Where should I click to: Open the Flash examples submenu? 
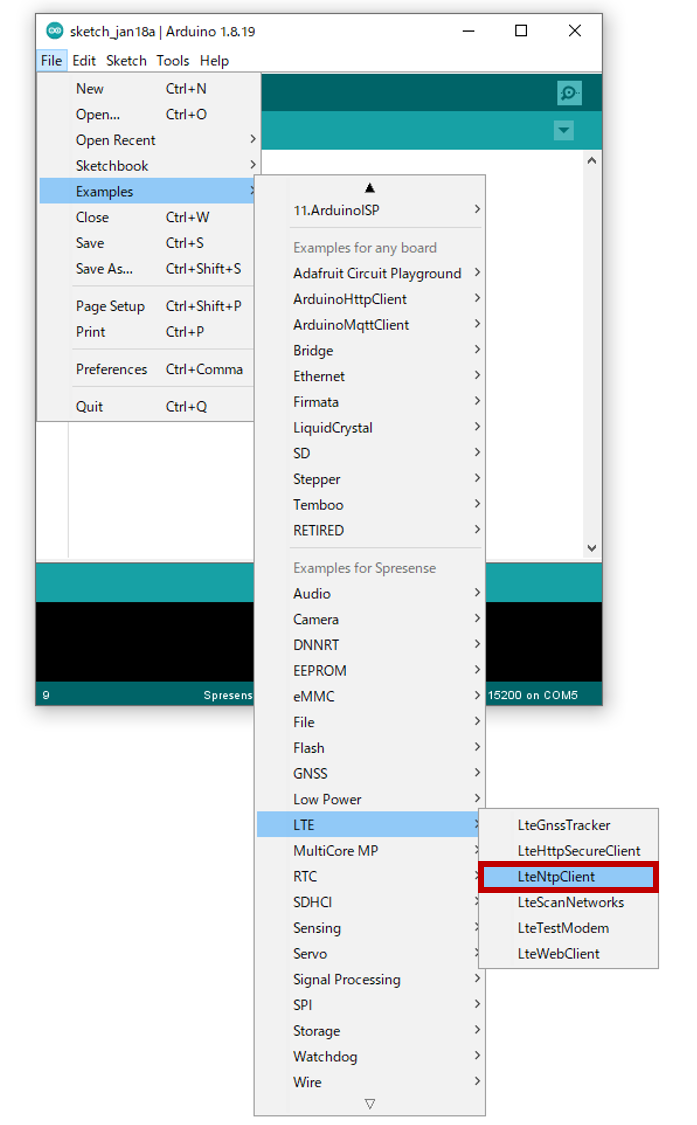[x=370, y=748]
